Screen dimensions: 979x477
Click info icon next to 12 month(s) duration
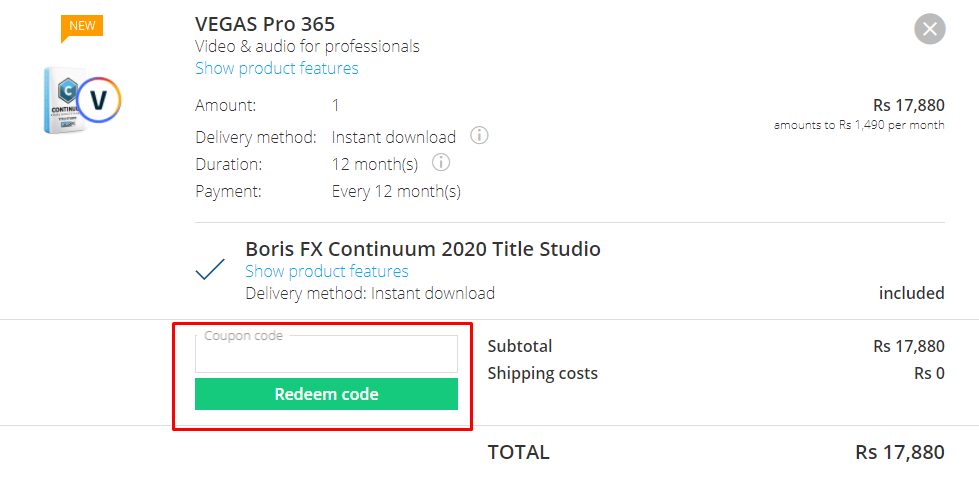tap(441, 162)
